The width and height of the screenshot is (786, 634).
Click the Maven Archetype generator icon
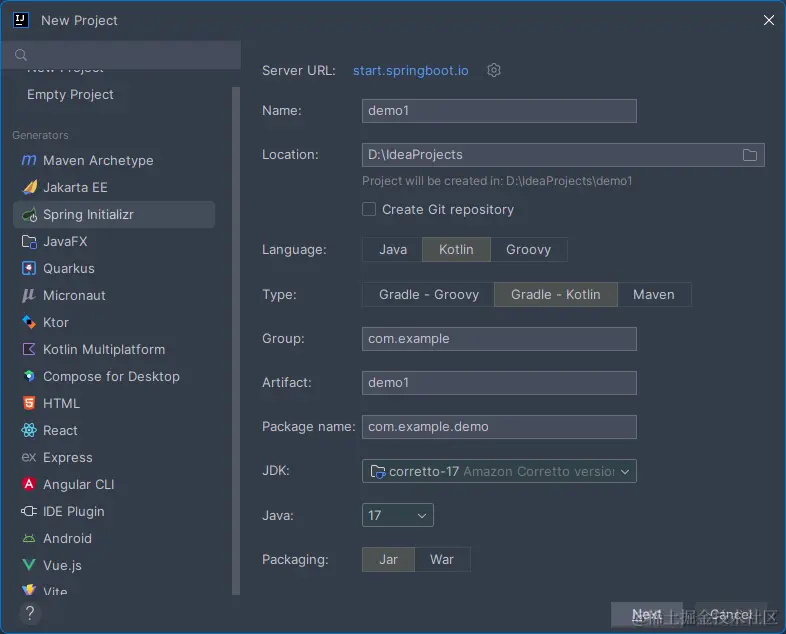(x=29, y=160)
